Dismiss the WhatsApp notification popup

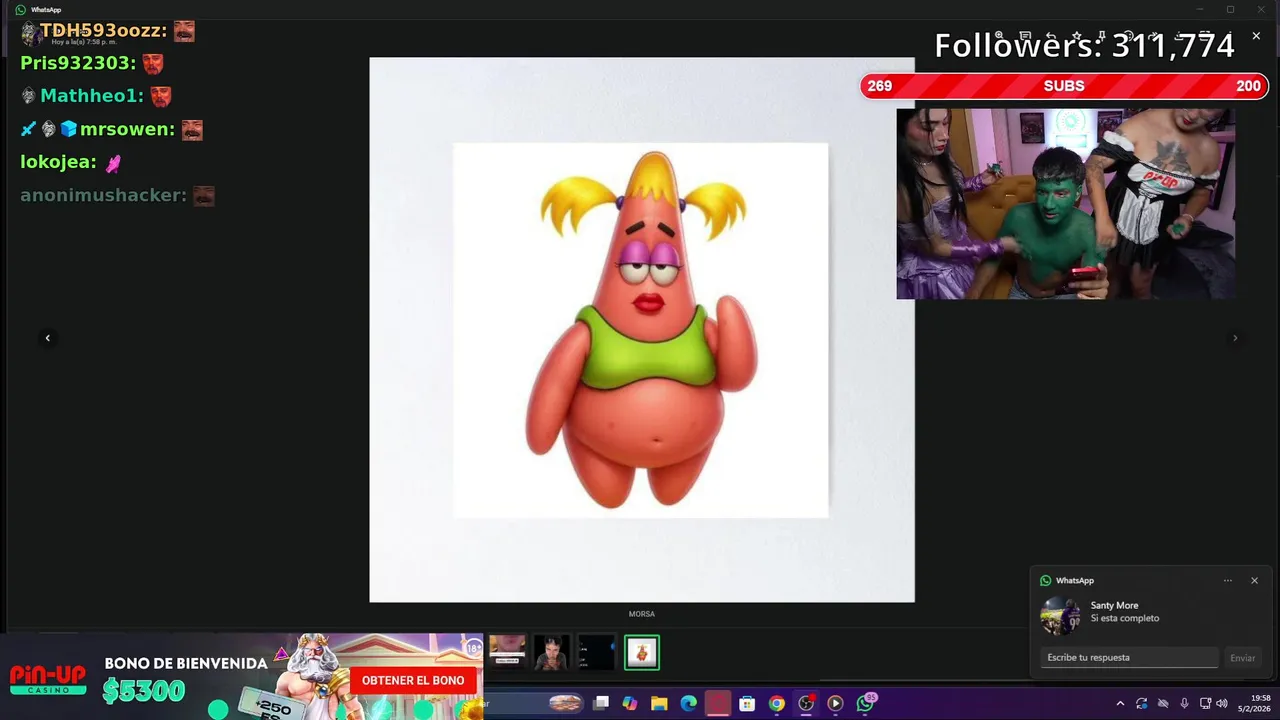coord(1254,581)
